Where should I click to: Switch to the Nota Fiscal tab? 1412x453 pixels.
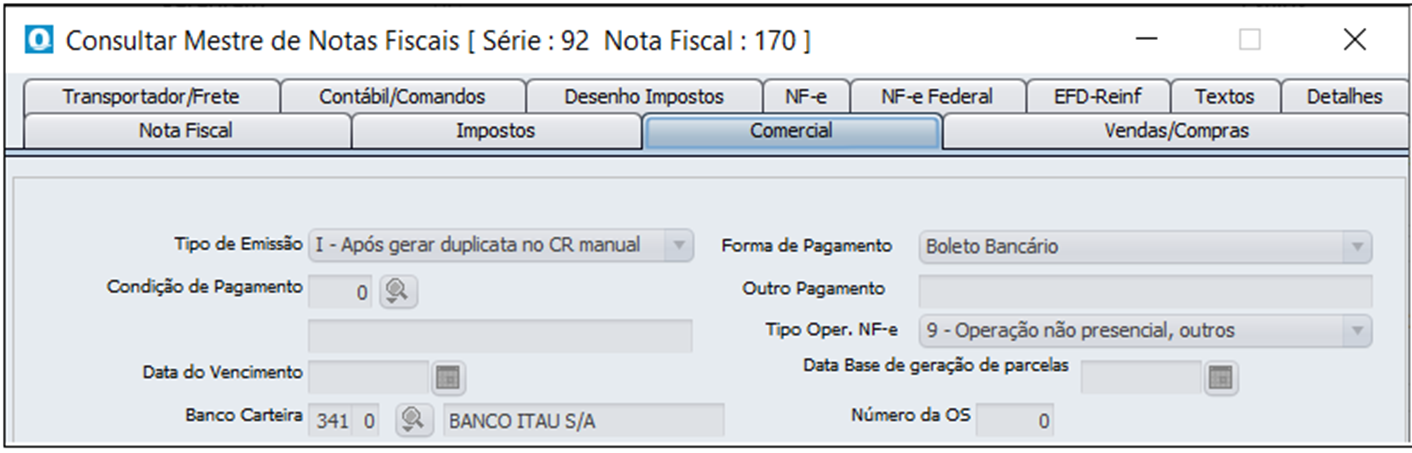(x=186, y=130)
